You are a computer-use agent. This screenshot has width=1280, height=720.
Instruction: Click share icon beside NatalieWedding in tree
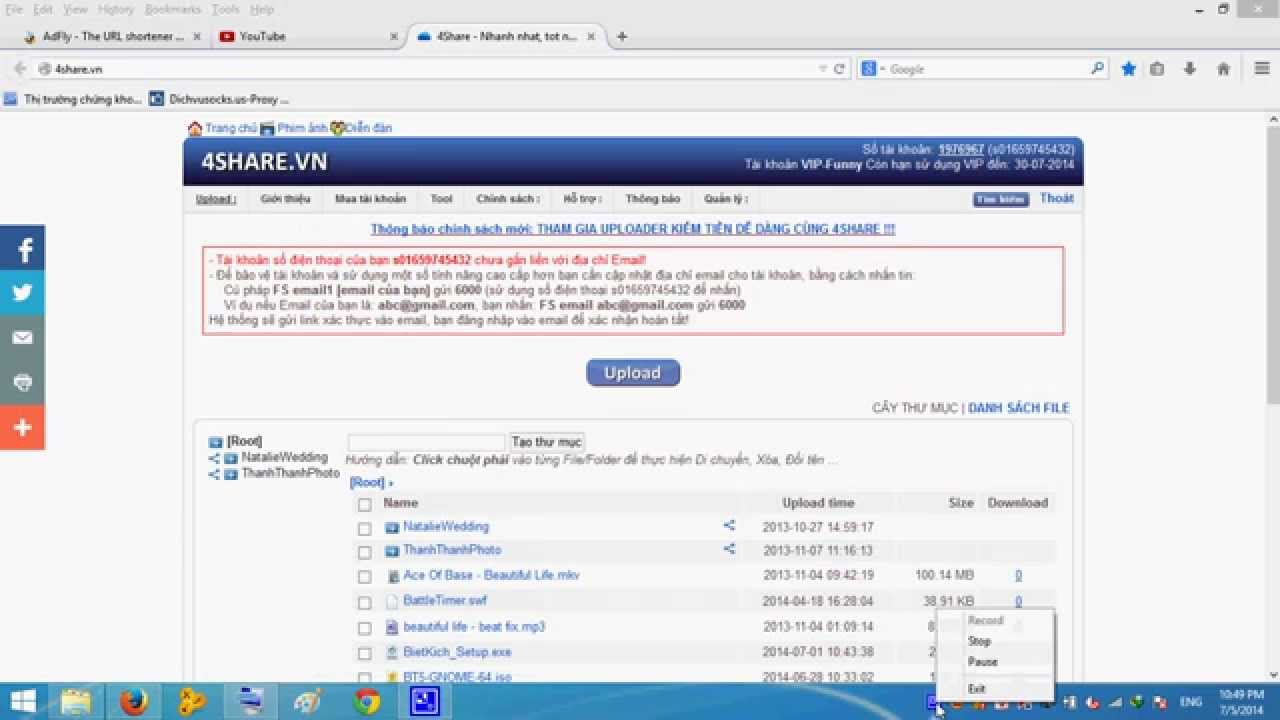coord(214,458)
